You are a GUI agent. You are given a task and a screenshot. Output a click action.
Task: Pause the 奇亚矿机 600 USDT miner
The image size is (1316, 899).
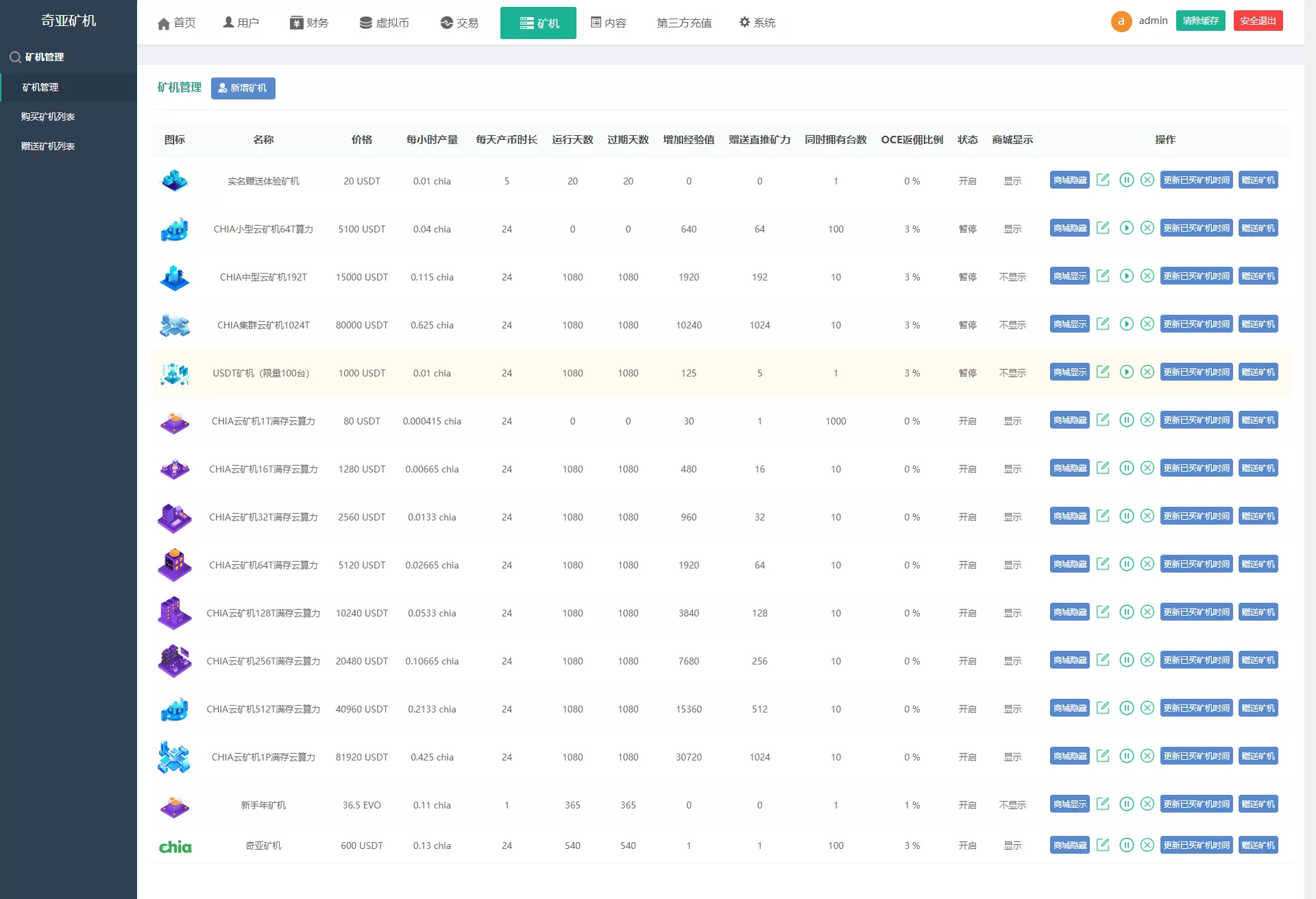[1126, 845]
